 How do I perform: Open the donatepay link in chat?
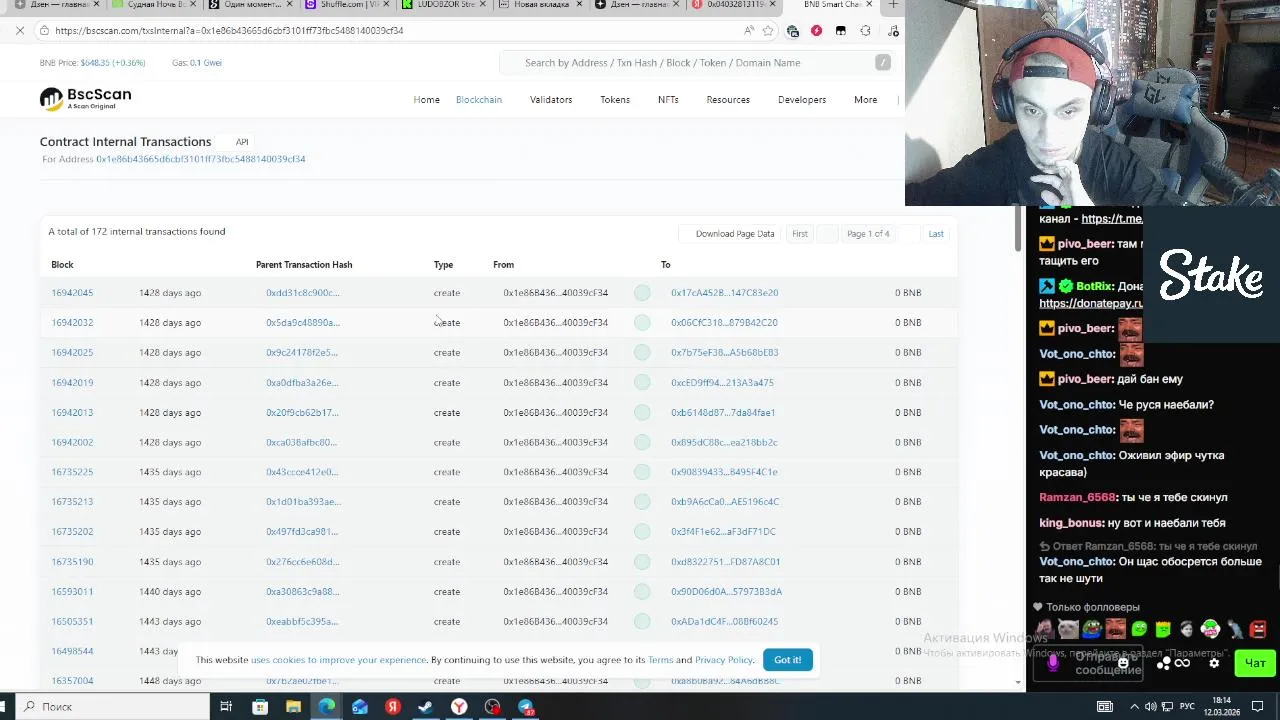(x=1090, y=303)
